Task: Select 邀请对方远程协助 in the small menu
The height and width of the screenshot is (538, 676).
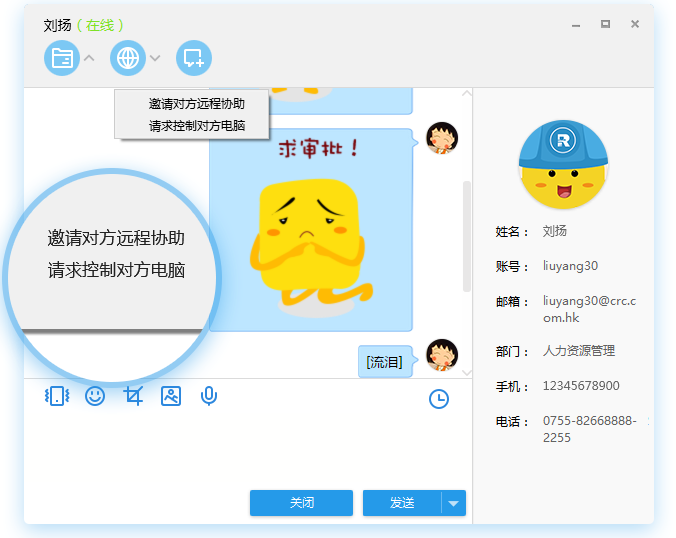Action: coord(196,103)
